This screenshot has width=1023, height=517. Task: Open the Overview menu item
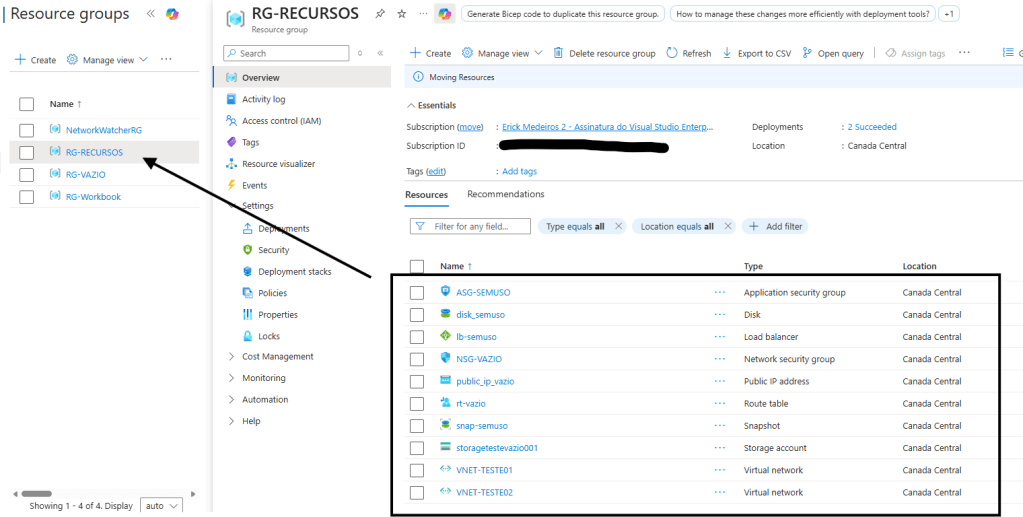click(260, 78)
